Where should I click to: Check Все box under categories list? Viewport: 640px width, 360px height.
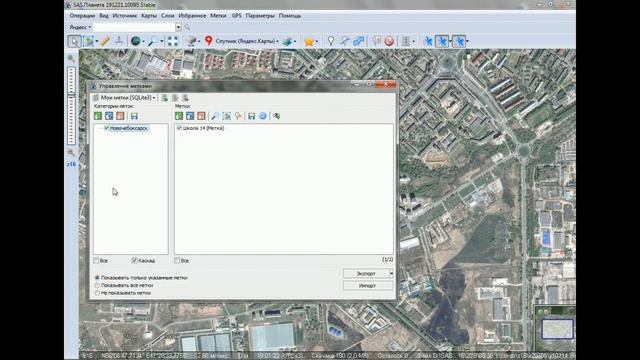pyautogui.click(x=96, y=260)
